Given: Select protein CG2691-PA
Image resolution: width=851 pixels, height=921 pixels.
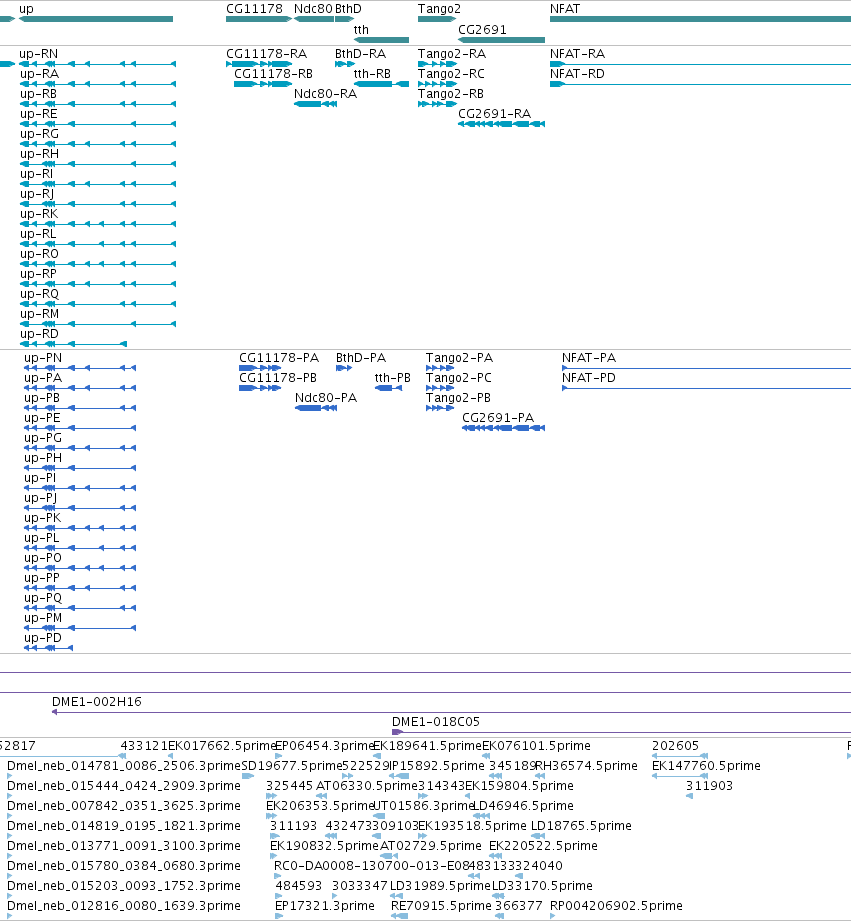Looking at the screenshot, I should pos(503,428).
